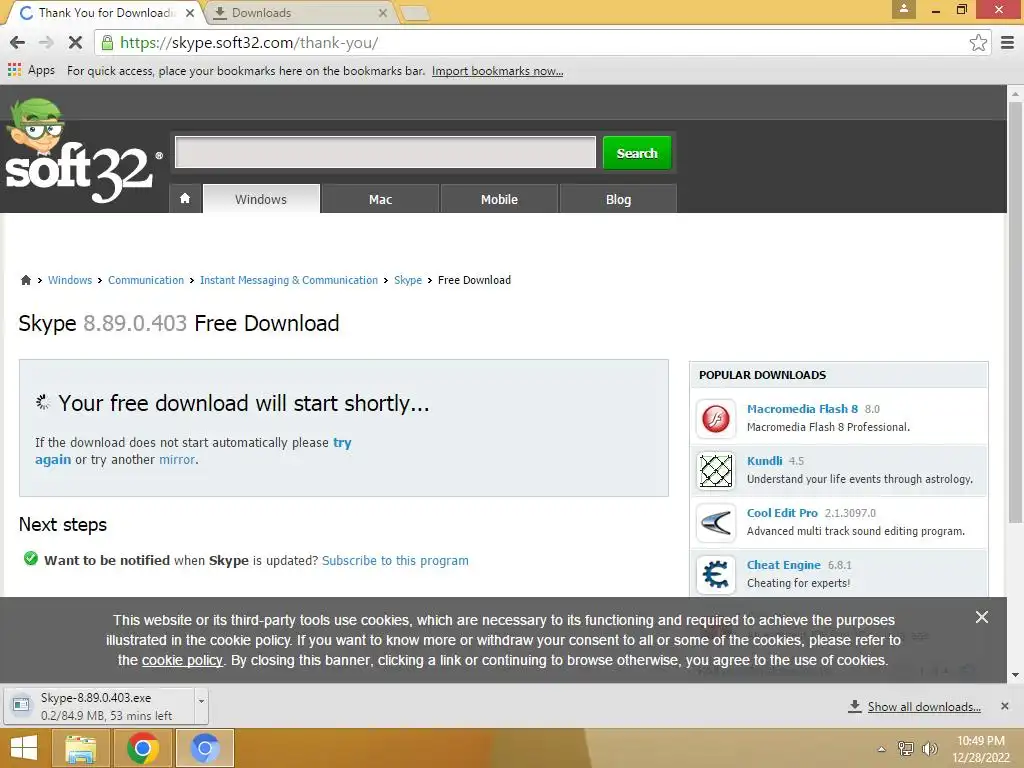Open the Windows Start button
Screen dimensions: 1024x768
tap(24, 748)
